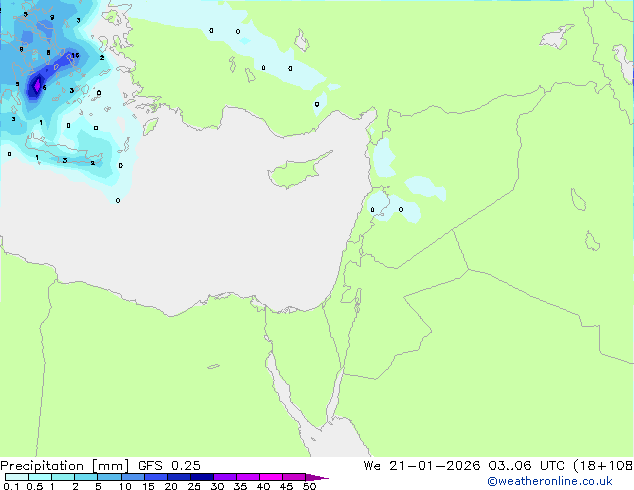Viewport: 634px width, 490px height.
Task: Click the above-50 arrow tip of legend
Action: click(317, 477)
